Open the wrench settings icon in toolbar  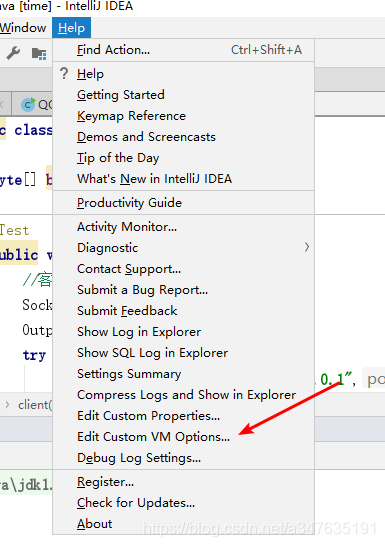point(13,53)
